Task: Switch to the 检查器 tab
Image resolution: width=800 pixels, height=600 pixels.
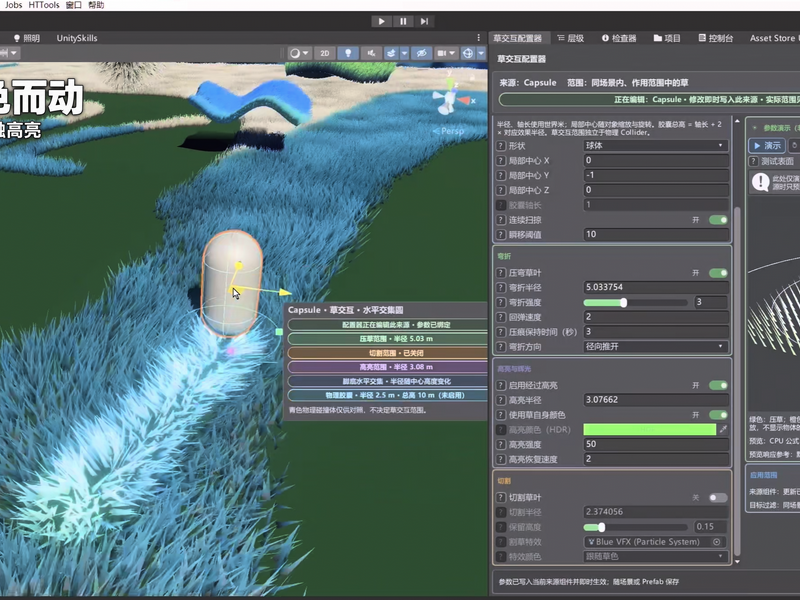Action: (x=619, y=38)
